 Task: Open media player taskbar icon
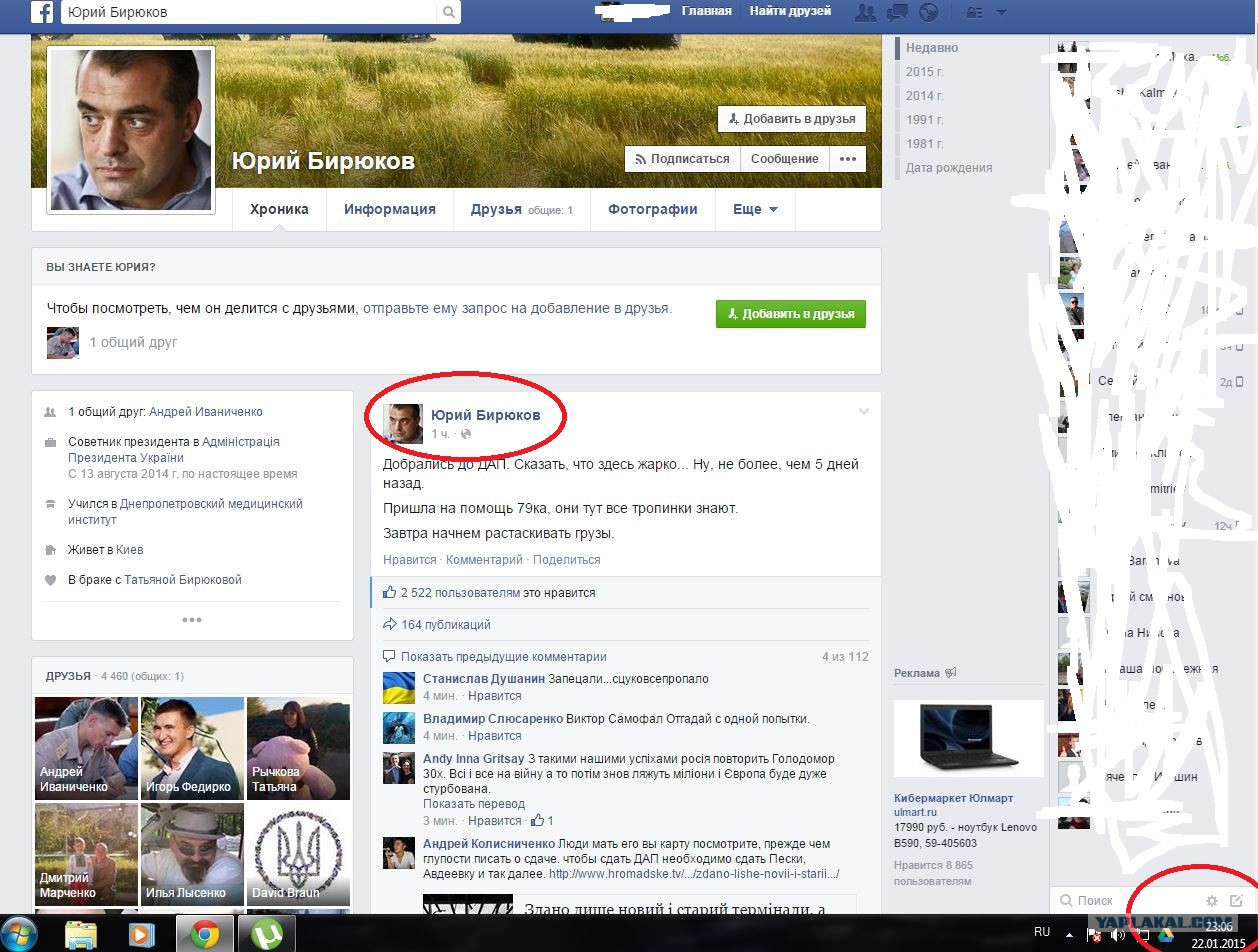click(142, 935)
